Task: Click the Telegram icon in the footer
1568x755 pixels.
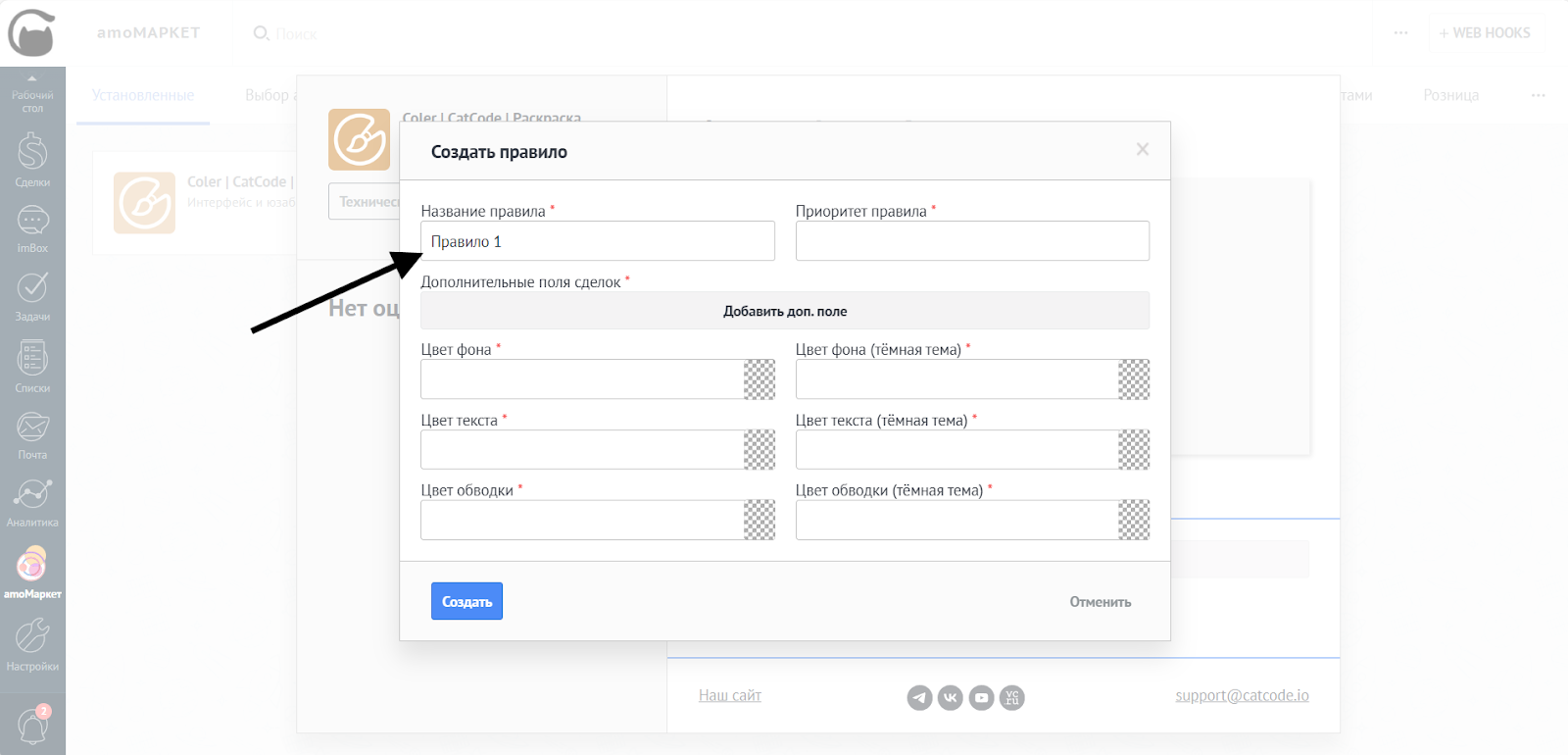Action: [919, 697]
